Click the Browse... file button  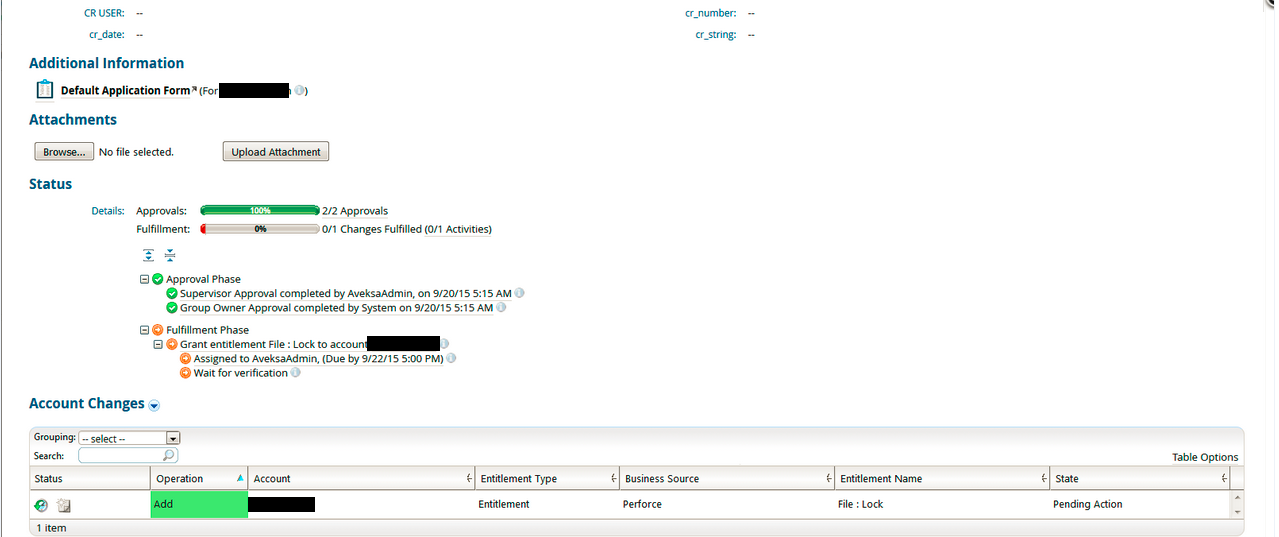pyautogui.click(x=64, y=152)
